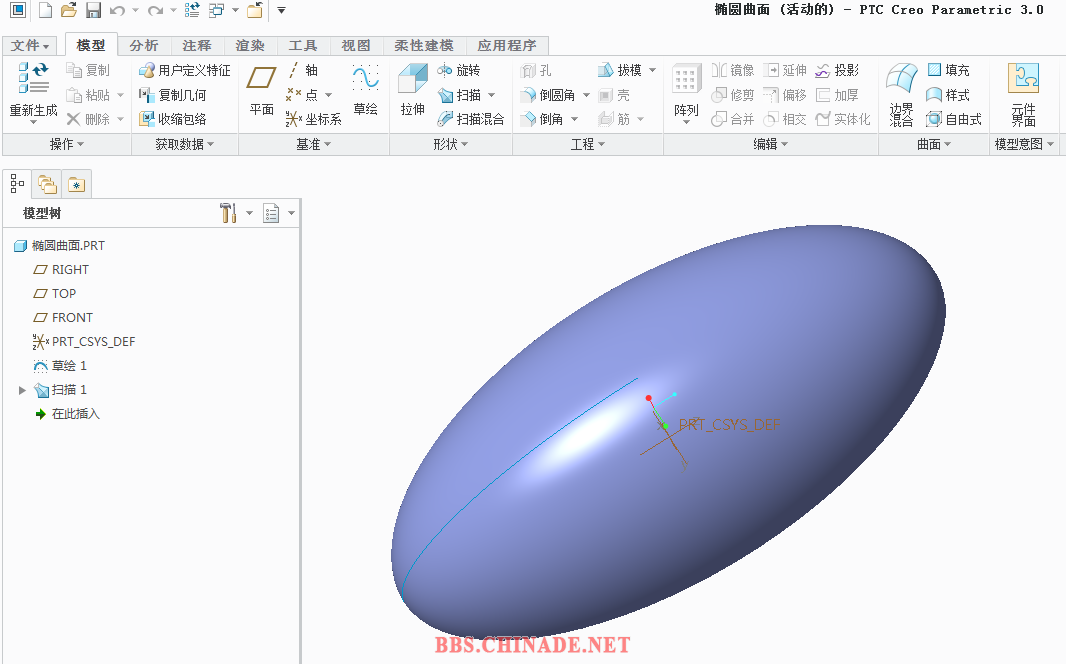The image size is (1066, 664).
Task: Click the New file icon in quick access toolbar
Action: click(45, 10)
